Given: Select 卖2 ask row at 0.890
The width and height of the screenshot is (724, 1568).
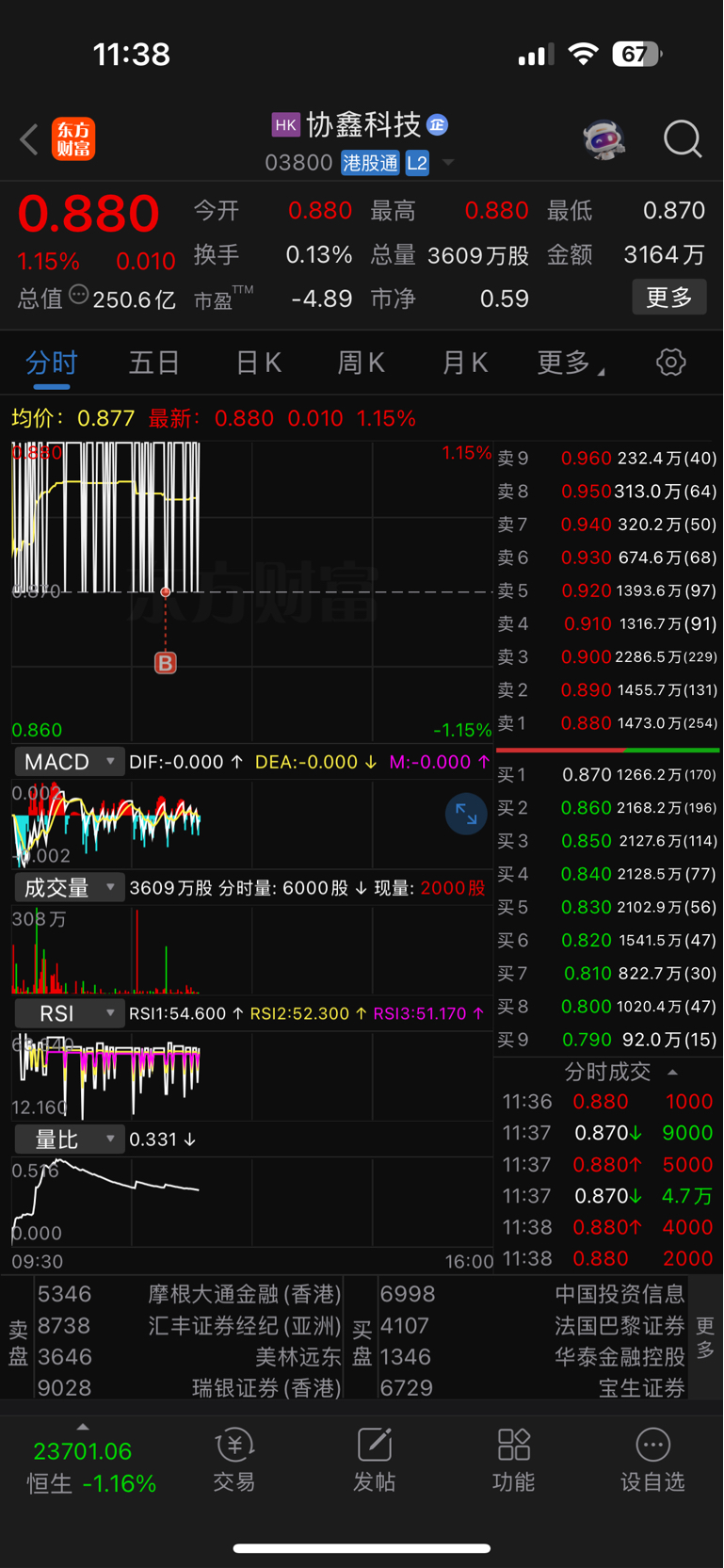Looking at the screenshot, I should (607, 690).
